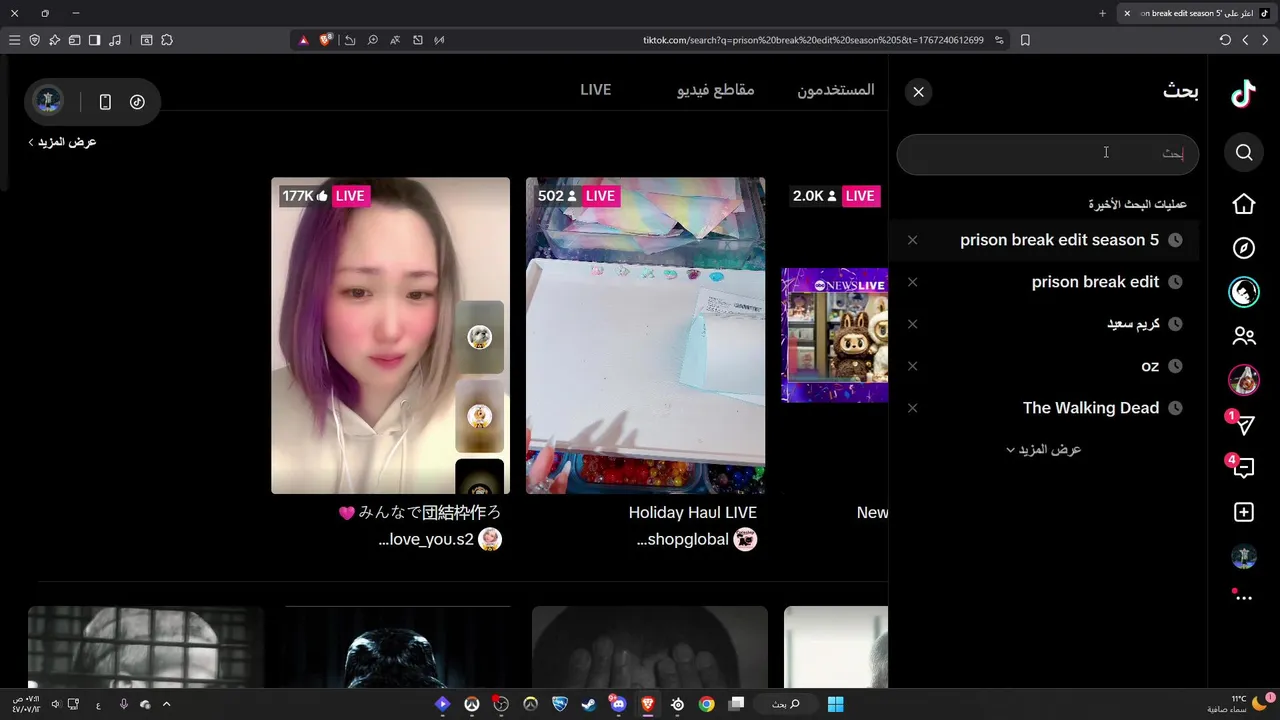The width and height of the screenshot is (1280, 720).
Task: Click the zoom magnifier icon in address bar
Action: pyautogui.click(x=372, y=40)
